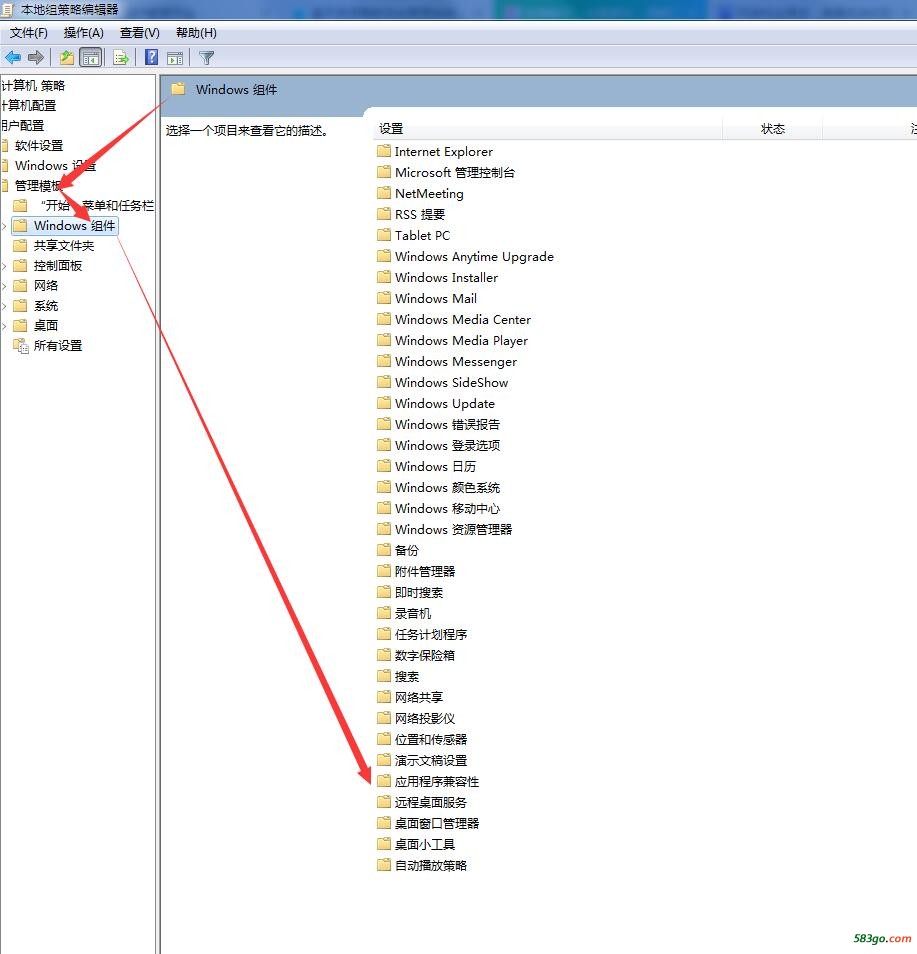The image size is (917, 954).
Task: Select 桌面小工具 entry
Action: click(x=425, y=844)
